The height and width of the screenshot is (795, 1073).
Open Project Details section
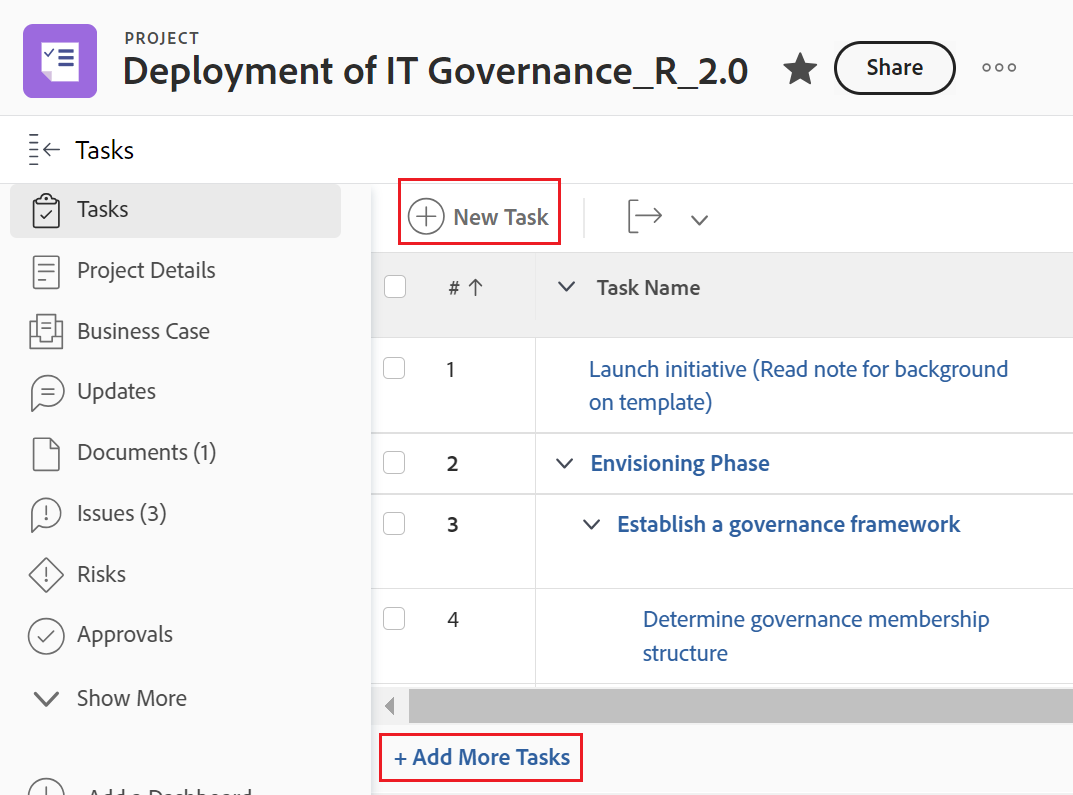point(146,270)
